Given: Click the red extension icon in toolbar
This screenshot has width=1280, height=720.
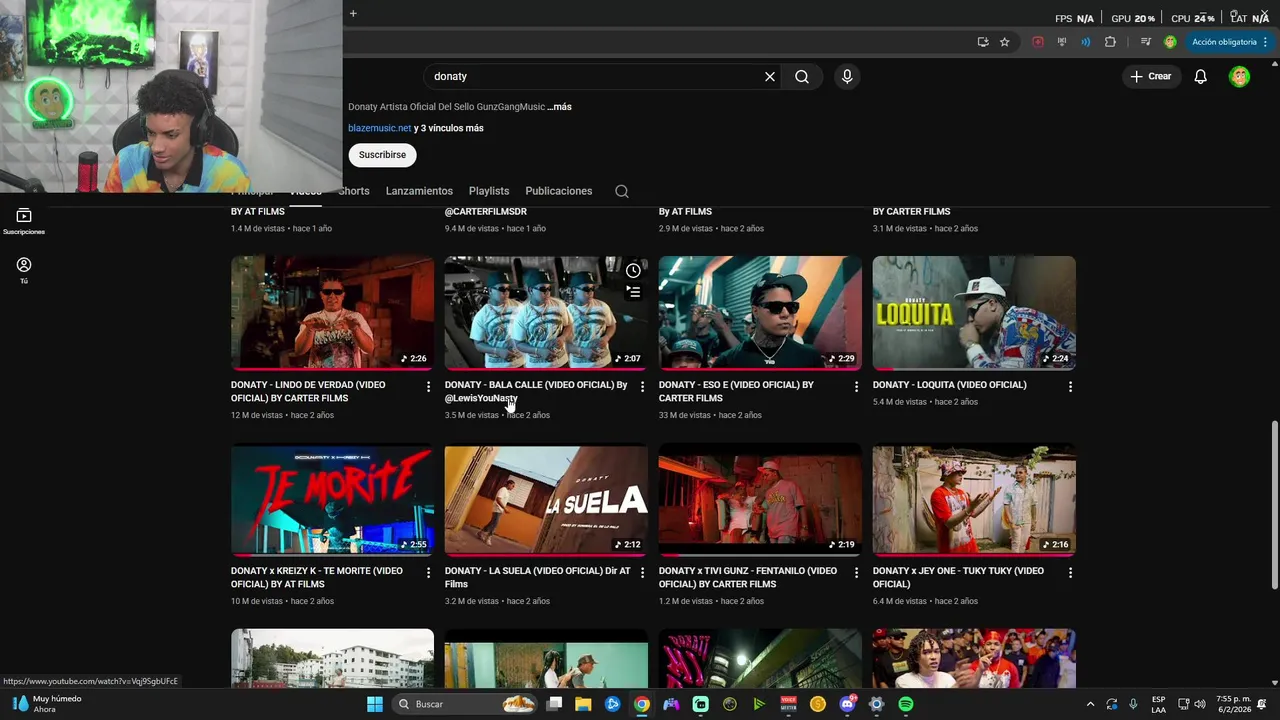Looking at the screenshot, I should 1038,42.
